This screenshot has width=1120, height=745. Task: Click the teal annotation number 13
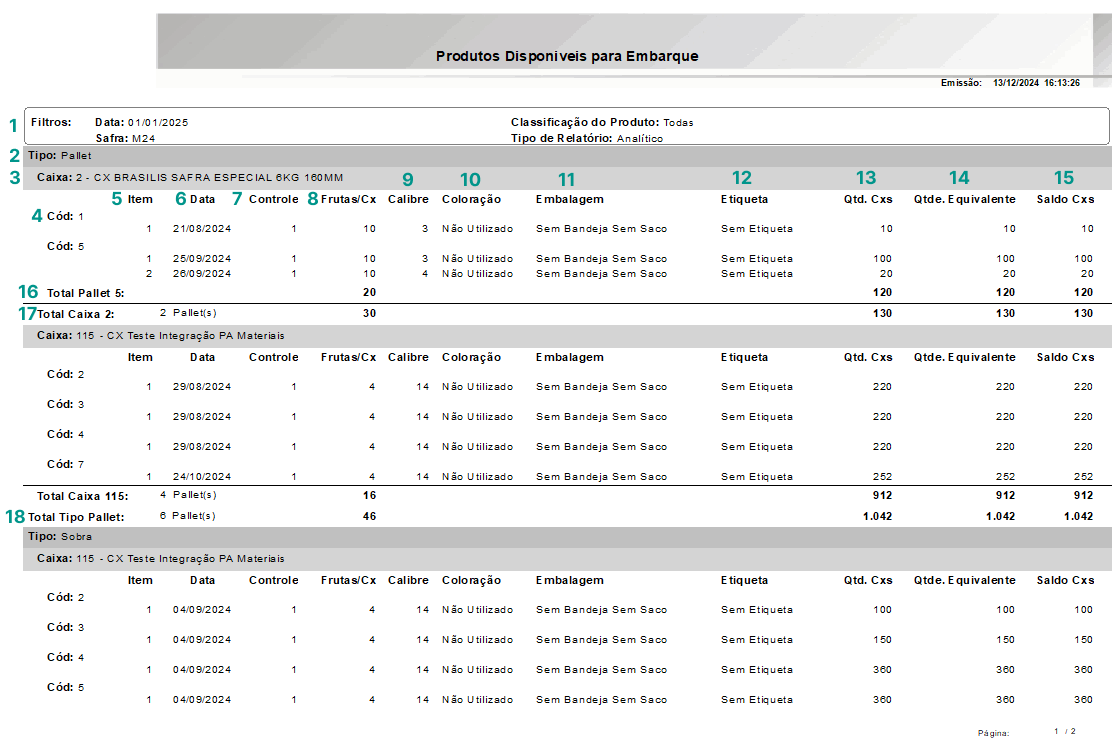pyautogui.click(x=866, y=178)
